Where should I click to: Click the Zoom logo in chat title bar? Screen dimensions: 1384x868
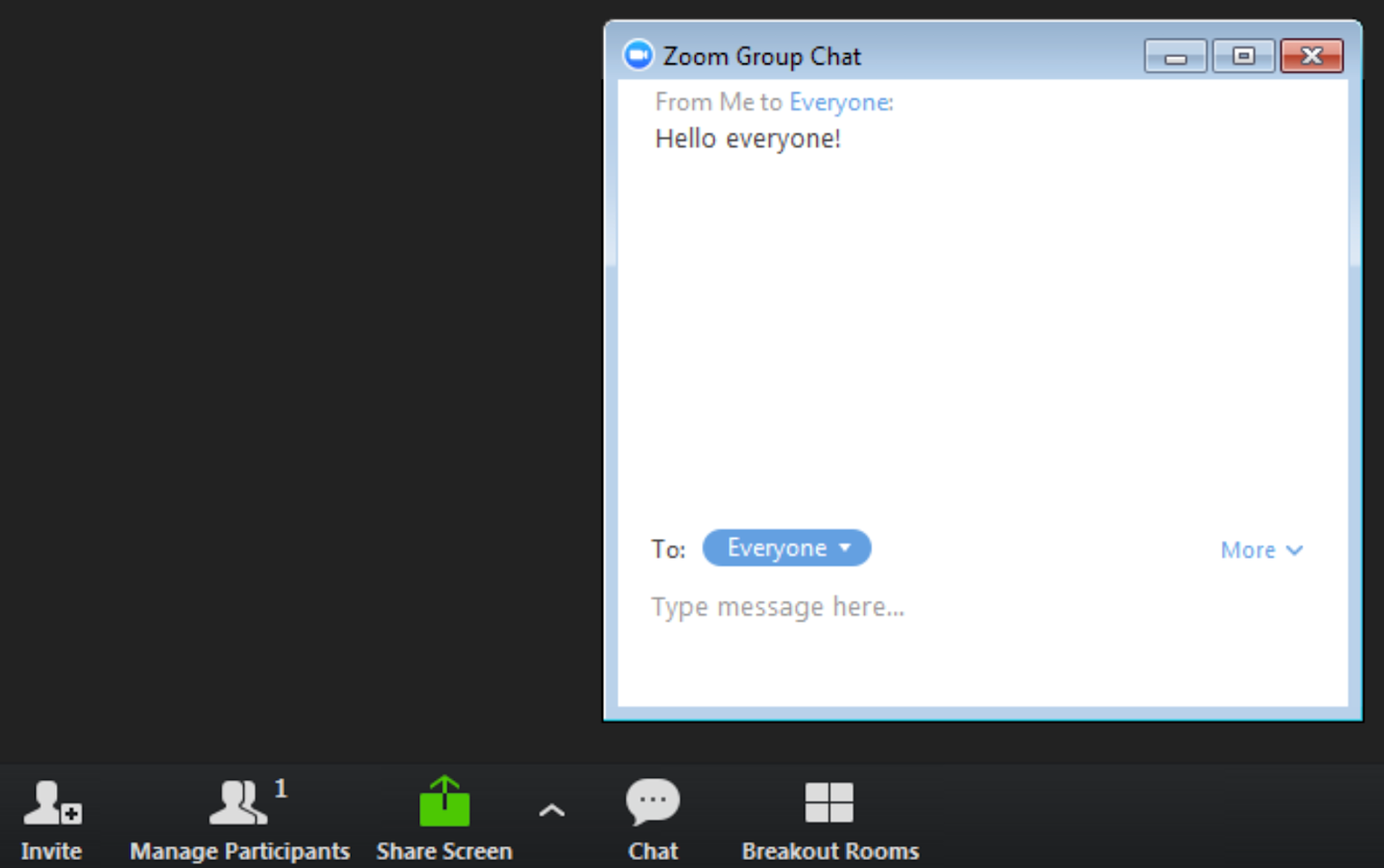638,55
